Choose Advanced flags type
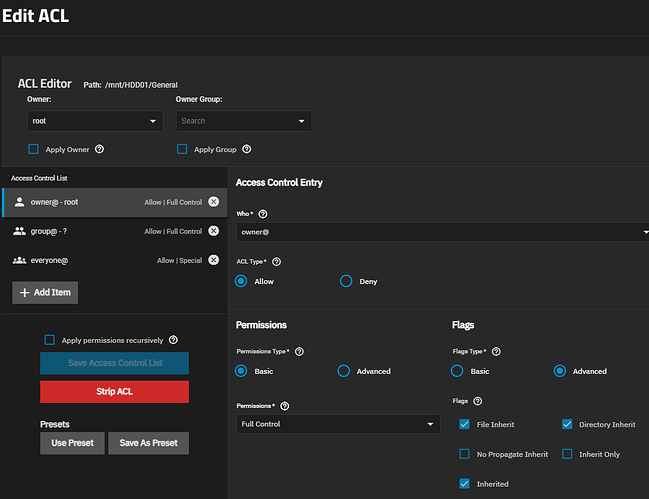 click(x=560, y=371)
